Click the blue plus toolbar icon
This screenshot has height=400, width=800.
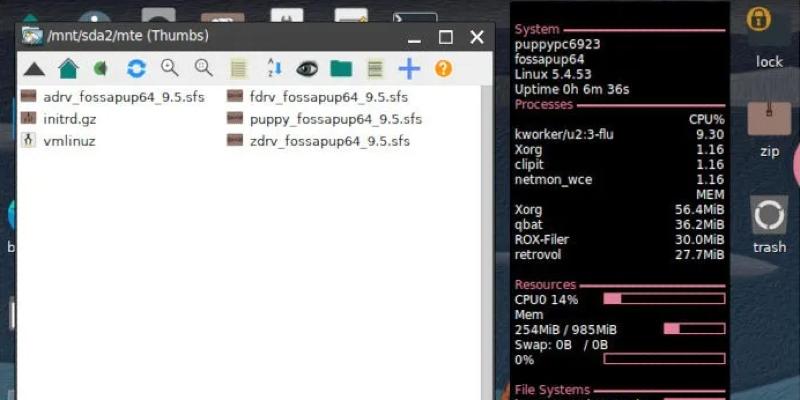click(x=408, y=69)
